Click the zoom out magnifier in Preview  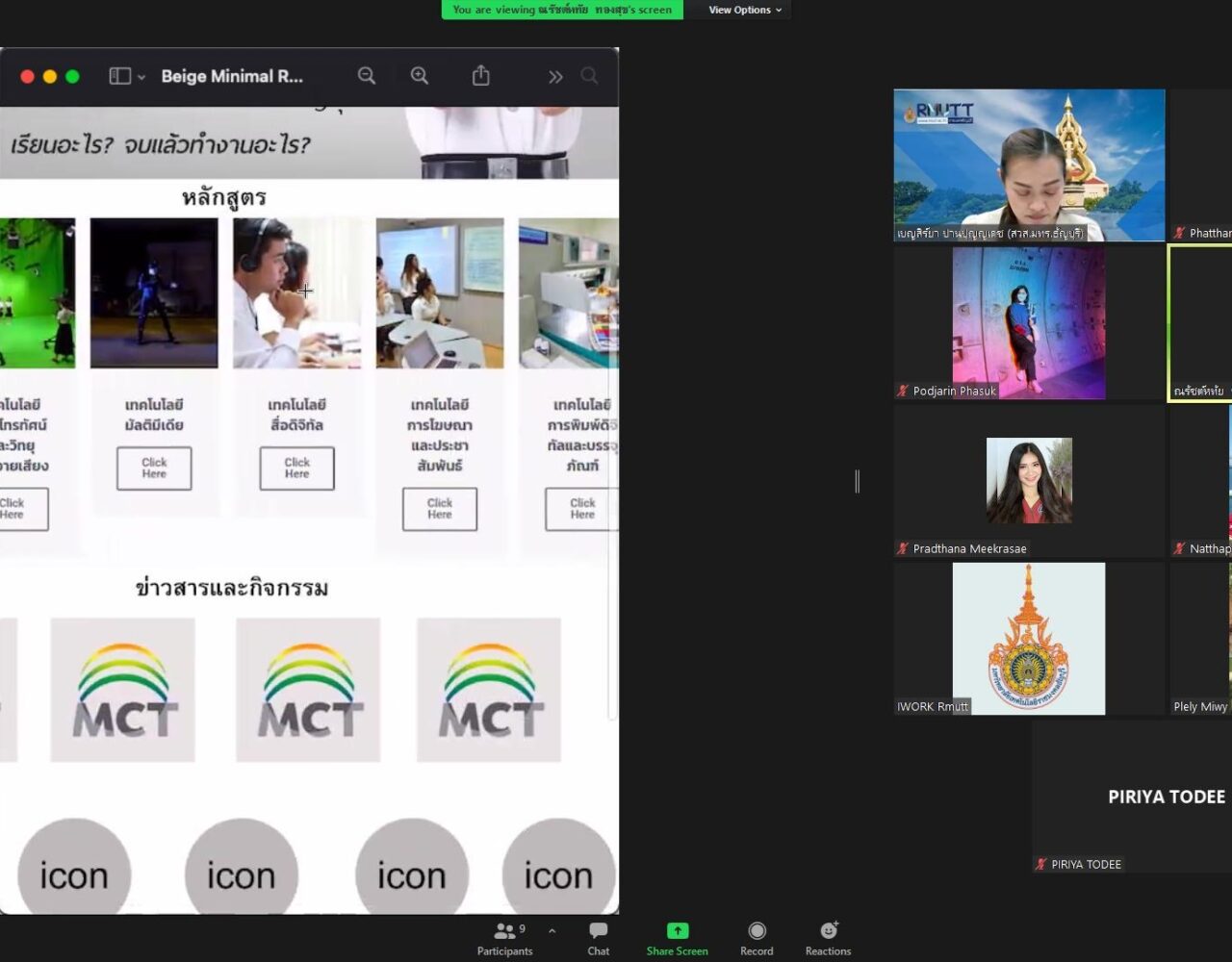[367, 76]
